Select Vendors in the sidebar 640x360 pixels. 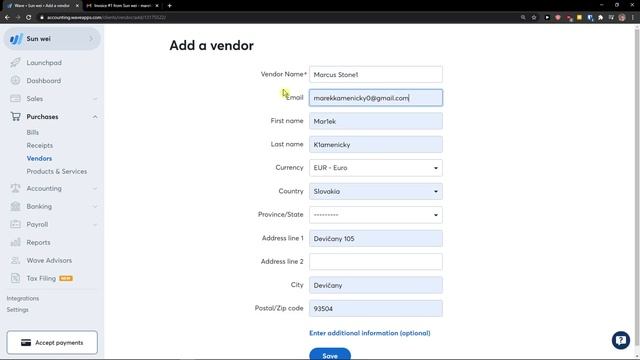click(39, 158)
